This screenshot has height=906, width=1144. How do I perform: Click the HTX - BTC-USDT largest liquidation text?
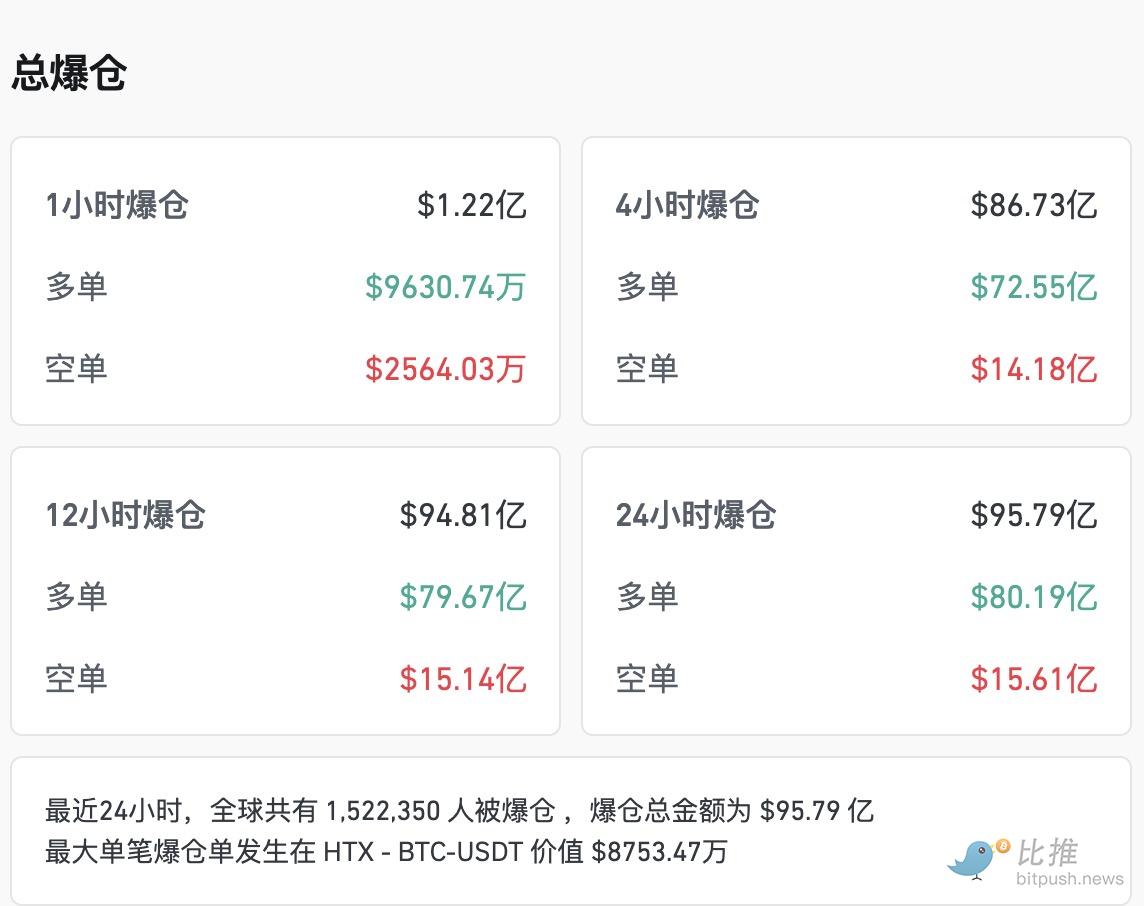pos(424,852)
